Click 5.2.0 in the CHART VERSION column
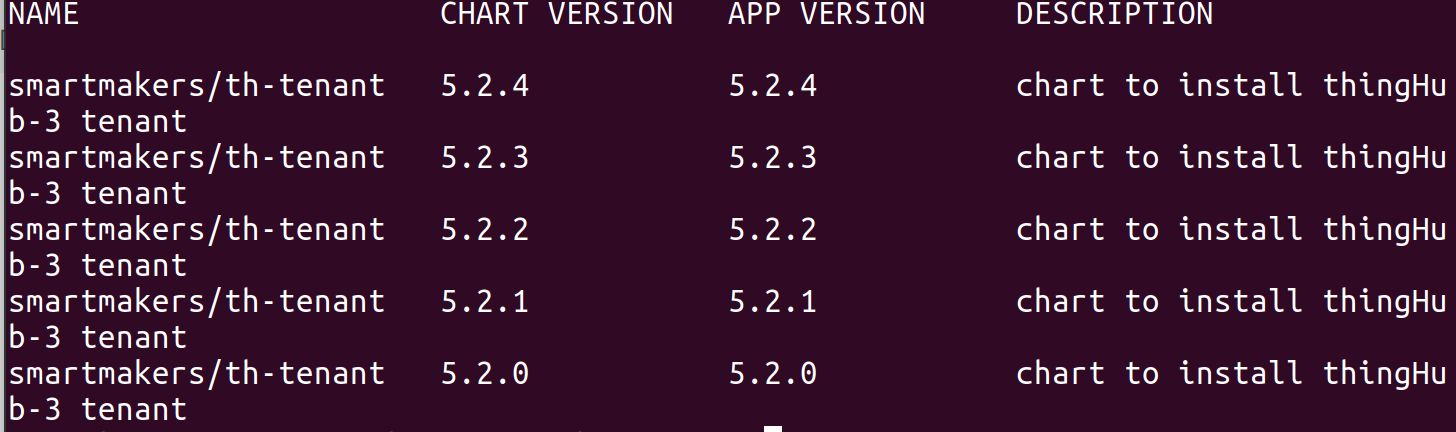1456x432 pixels. (x=484, y=374)
